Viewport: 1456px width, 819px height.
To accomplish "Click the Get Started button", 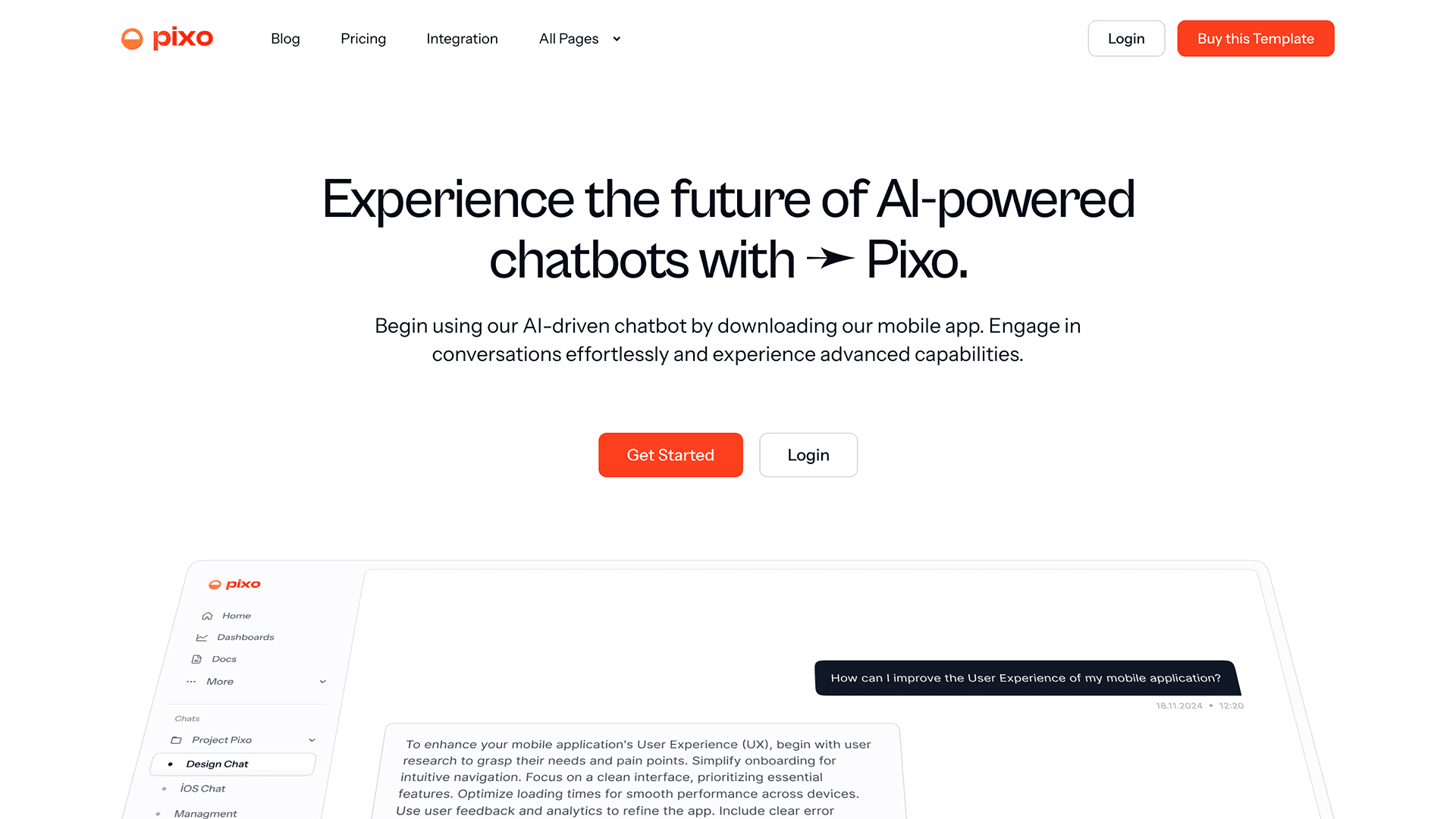I will (670, 455).
